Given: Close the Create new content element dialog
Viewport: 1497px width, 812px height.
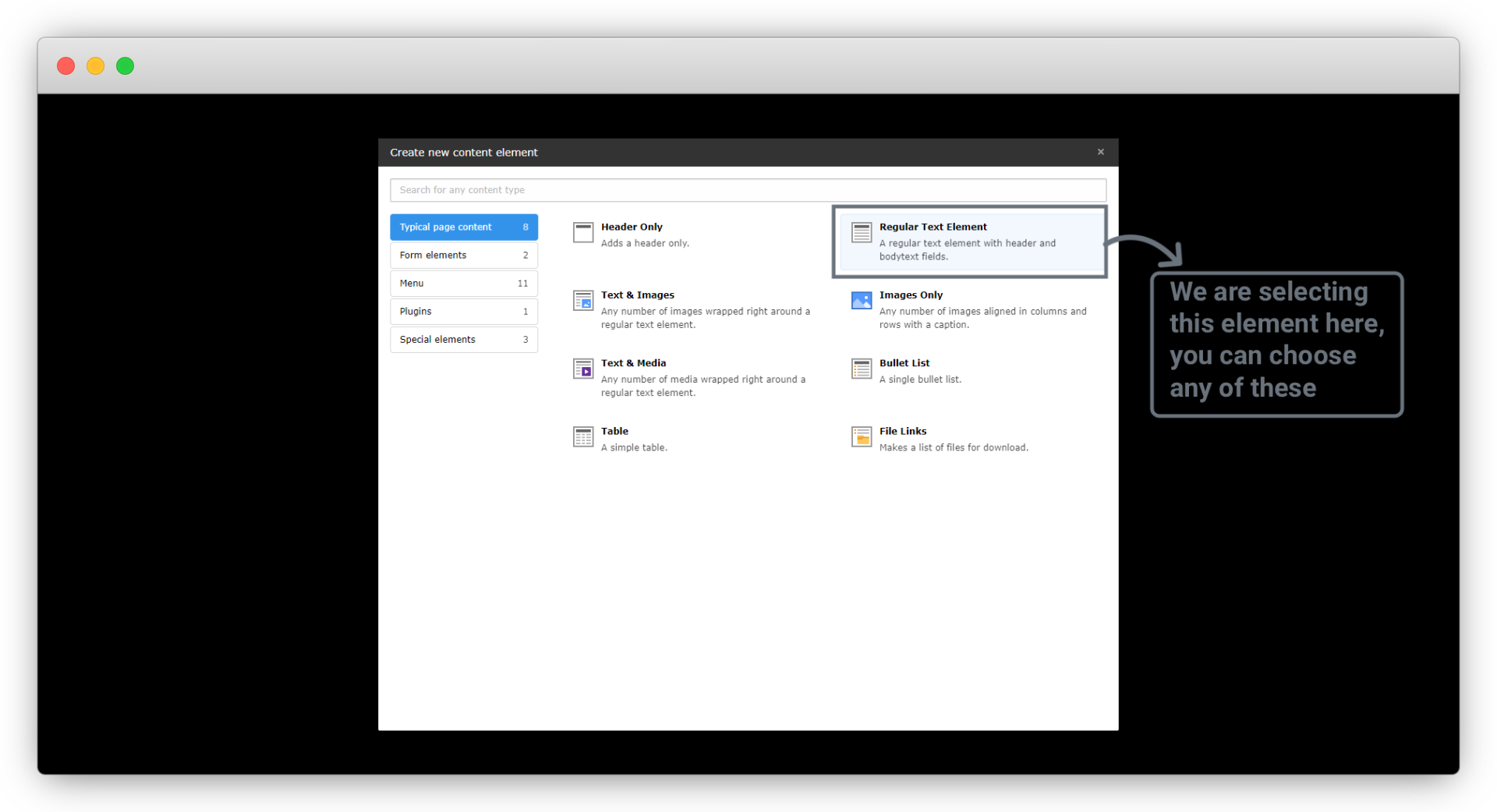Looking at the screenshot, I should [1100, 152].
